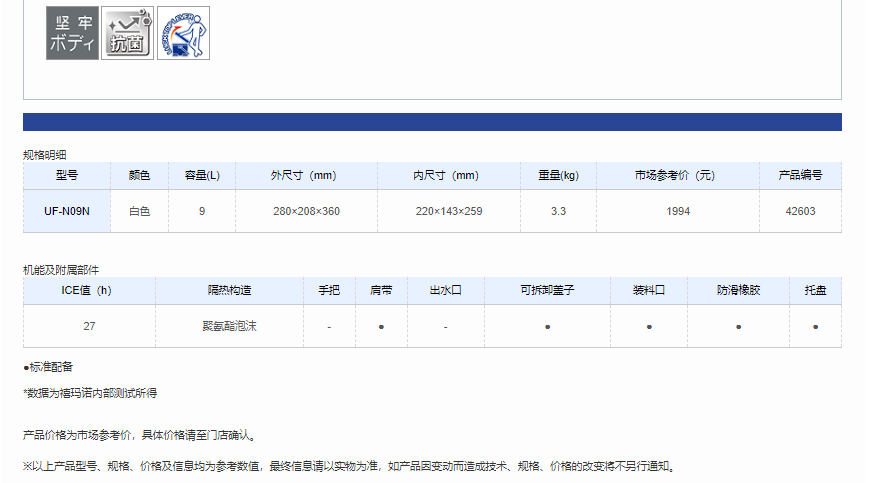Click the 数据为禧玛诺内部测试所得 footnote
This screenshot has width=878, height=483.
tap(90, 393)
